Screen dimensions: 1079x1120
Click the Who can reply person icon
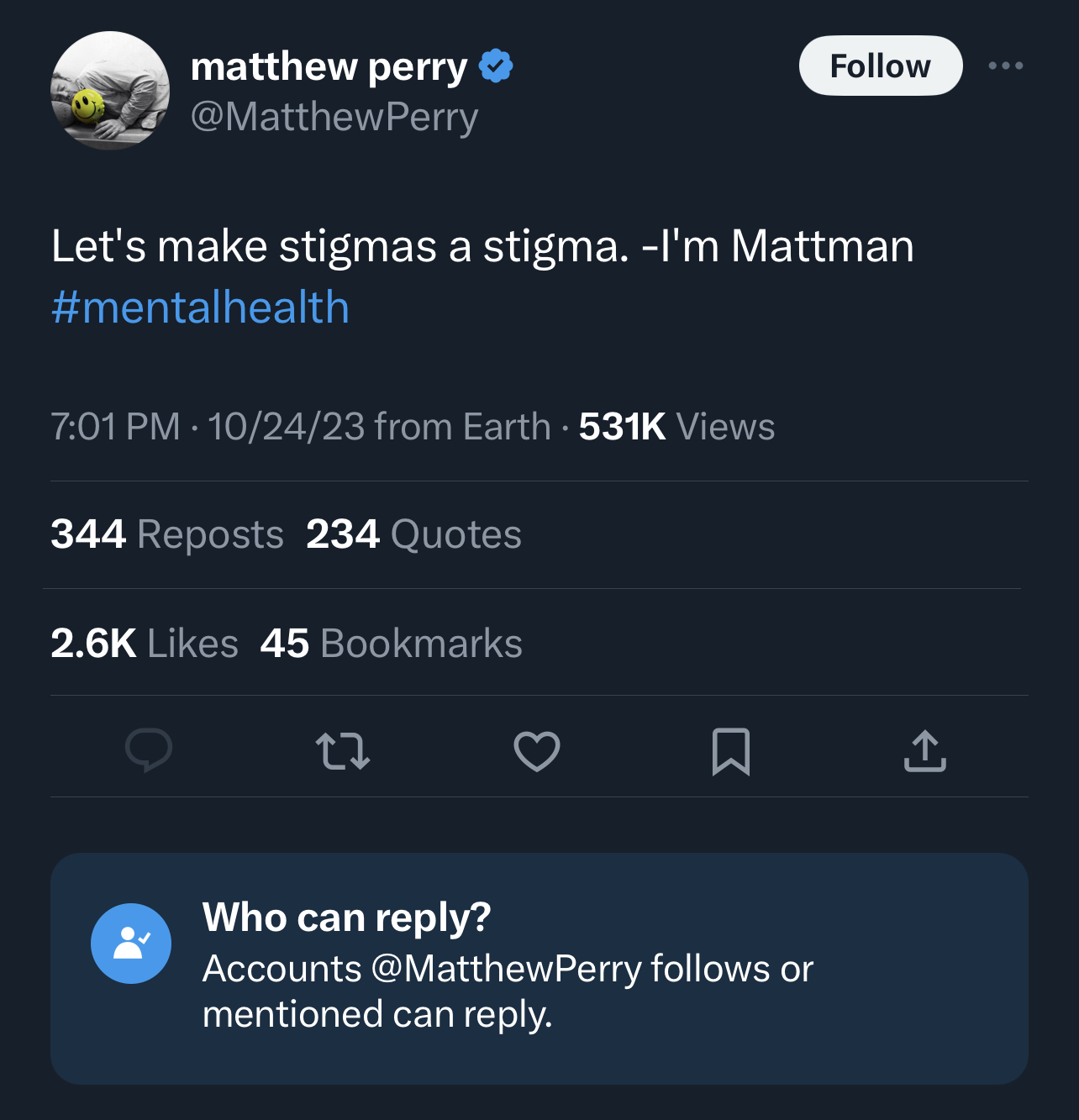[131, 944]
